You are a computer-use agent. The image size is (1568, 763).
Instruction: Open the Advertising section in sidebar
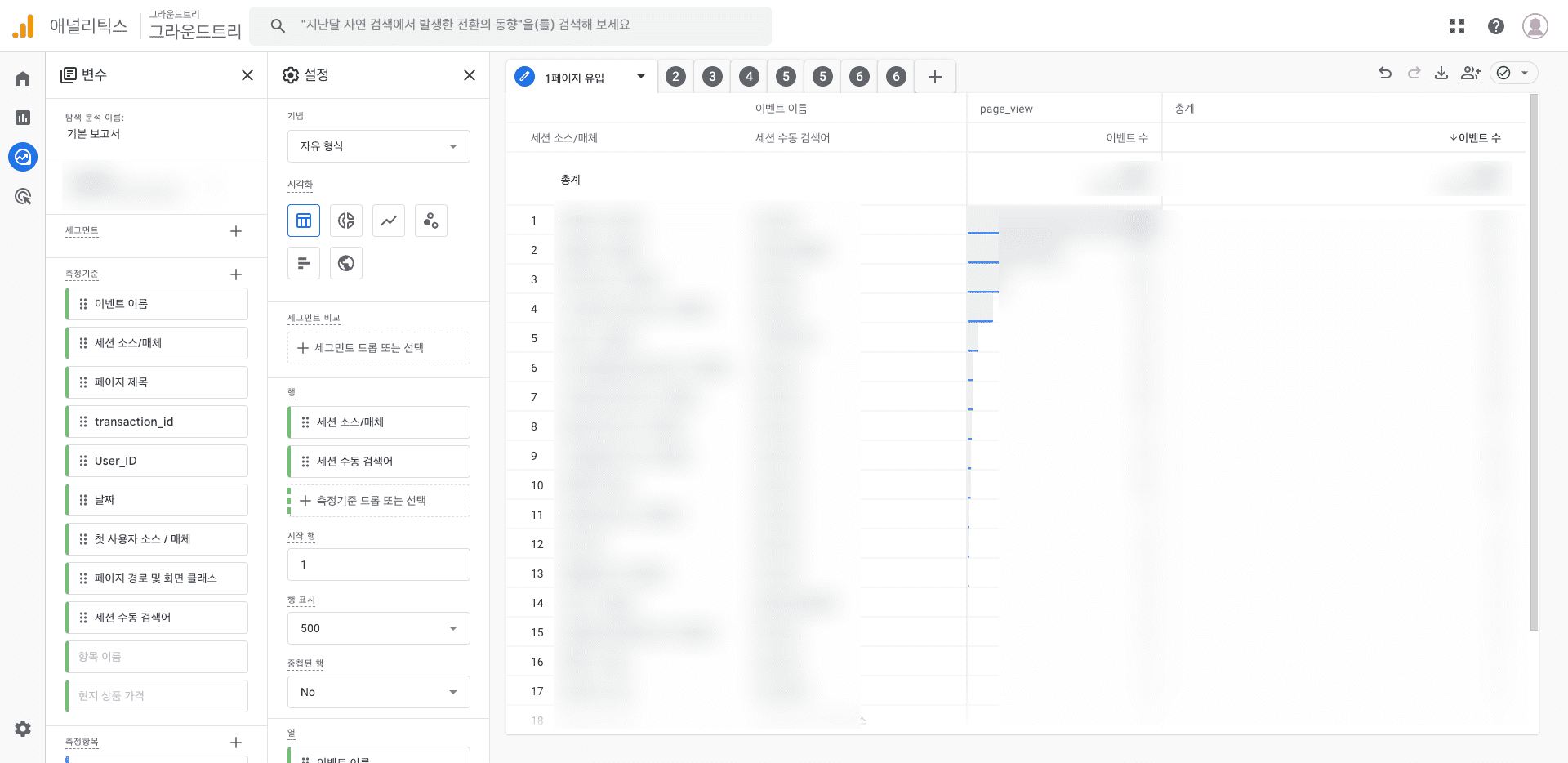[23, 196]
